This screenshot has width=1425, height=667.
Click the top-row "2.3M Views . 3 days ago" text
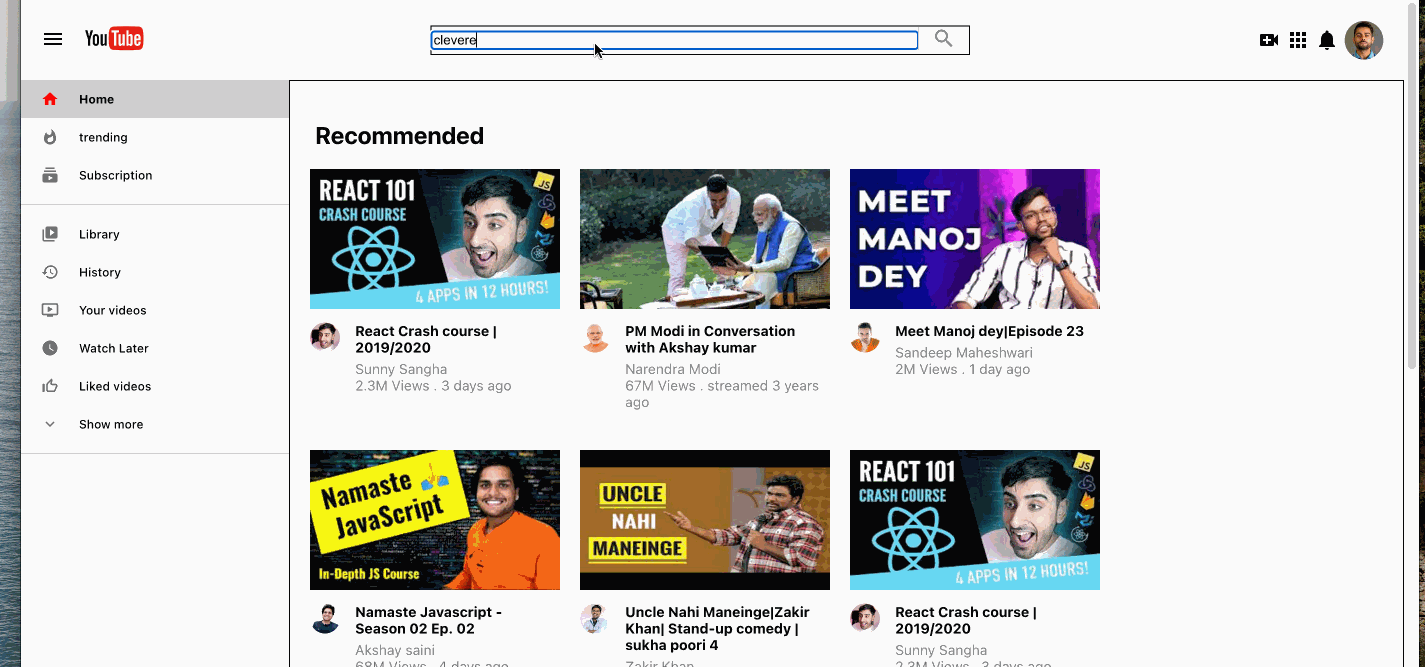click(433, 386)
